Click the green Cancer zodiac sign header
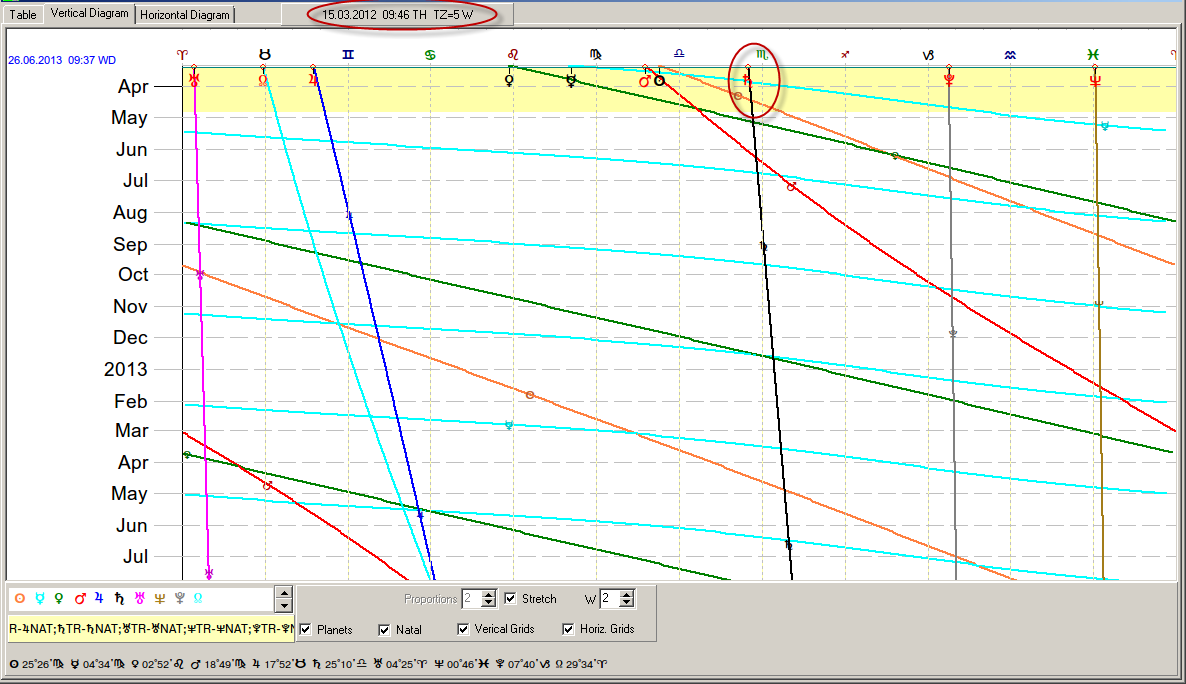 pos(430,54)
